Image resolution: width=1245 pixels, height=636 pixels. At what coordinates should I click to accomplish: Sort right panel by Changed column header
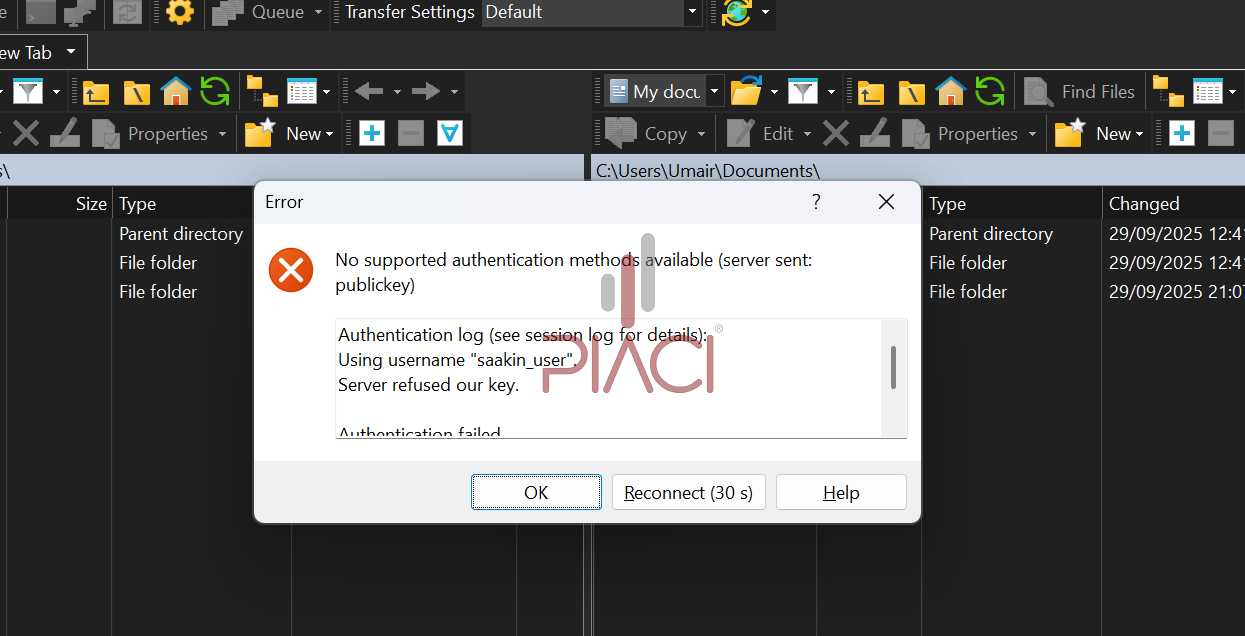click(x=1144, y=204)
